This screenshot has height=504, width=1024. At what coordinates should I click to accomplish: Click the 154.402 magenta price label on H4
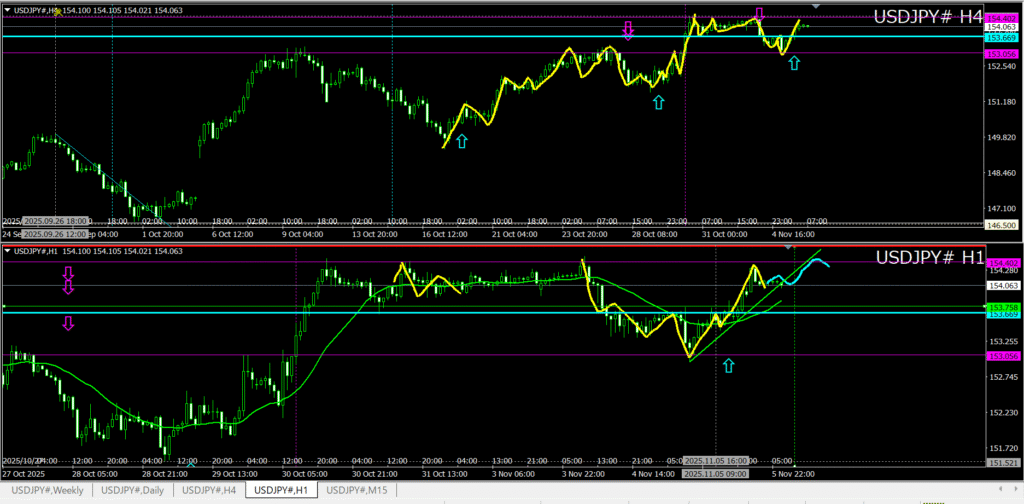(x=1000, y=19)
